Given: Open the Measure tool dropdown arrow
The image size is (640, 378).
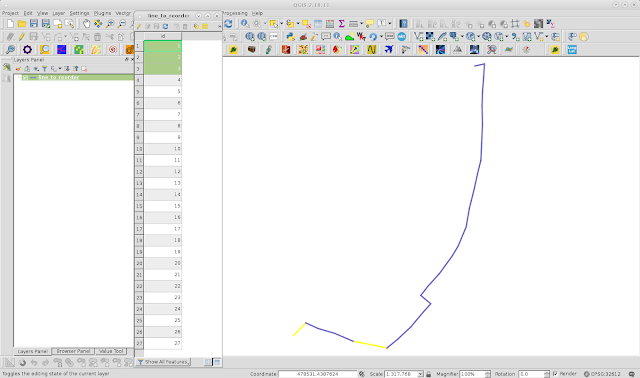Looking at the screenshot, I should (361, 24).
